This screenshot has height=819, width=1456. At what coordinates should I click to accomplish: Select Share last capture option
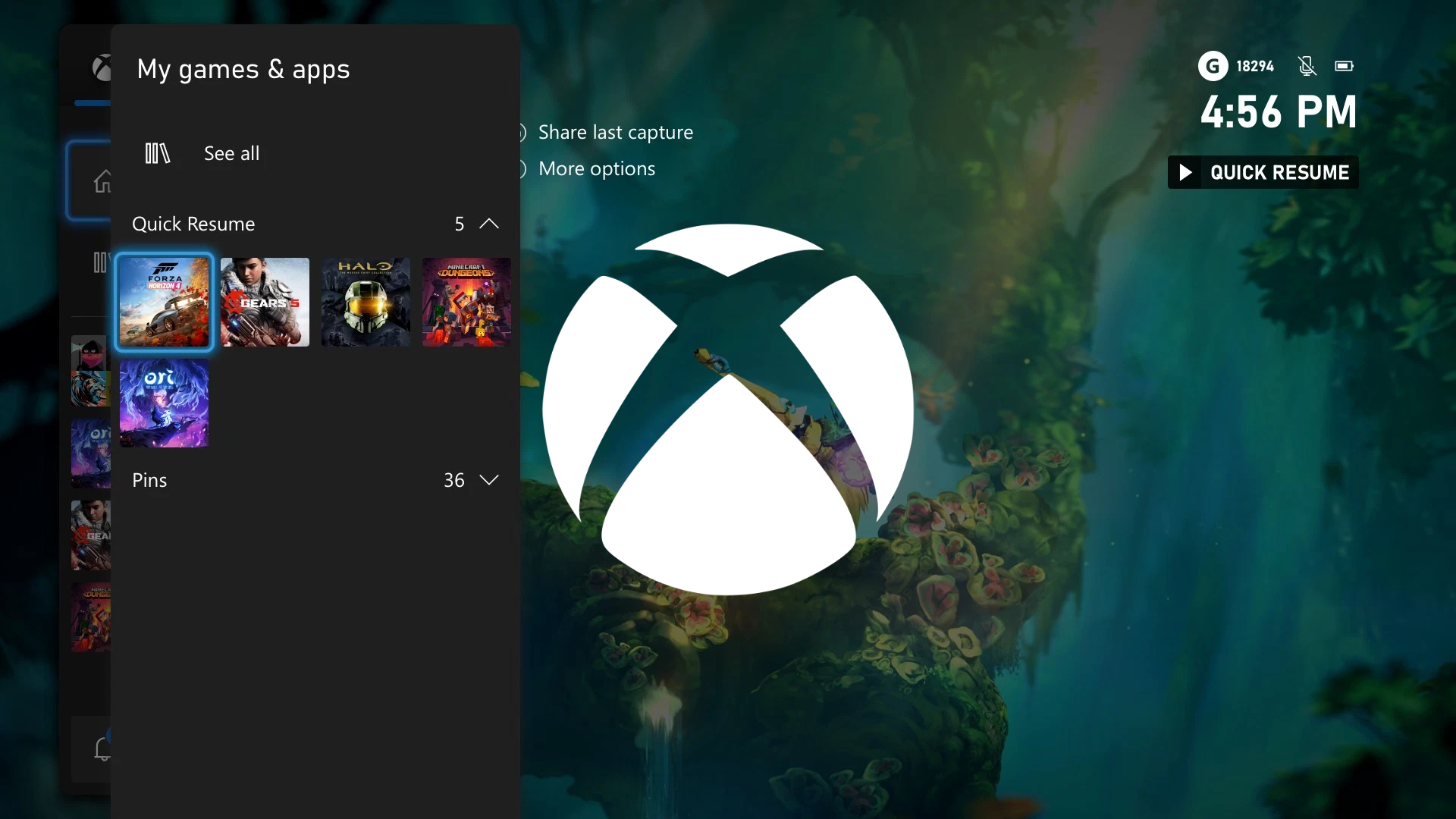point(615,133)
